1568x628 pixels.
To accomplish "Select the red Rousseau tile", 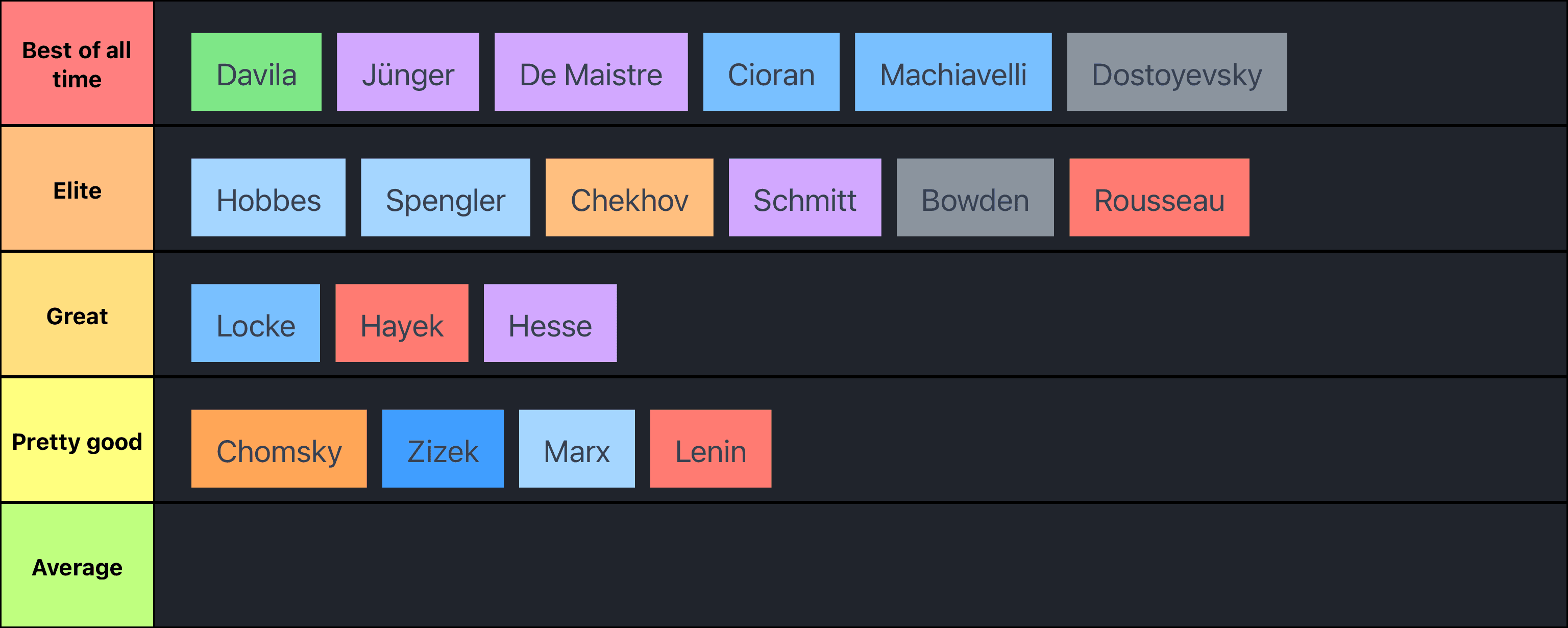I will click(1159, 198).
